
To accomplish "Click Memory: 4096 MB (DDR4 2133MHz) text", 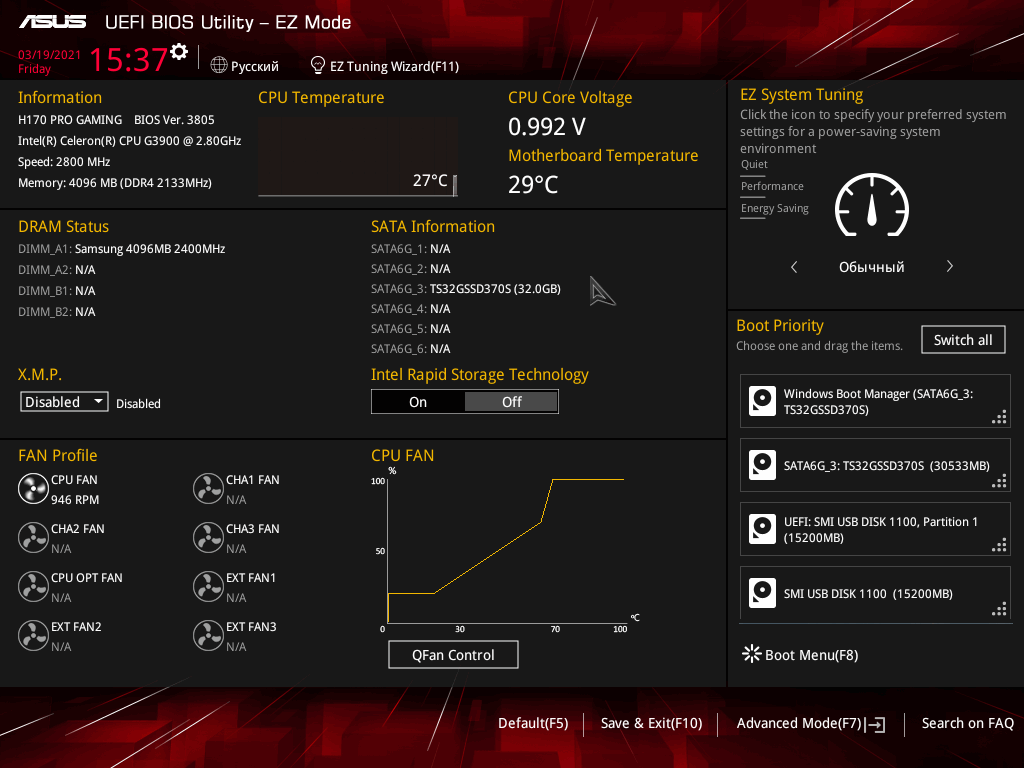I will pos(114,183).
